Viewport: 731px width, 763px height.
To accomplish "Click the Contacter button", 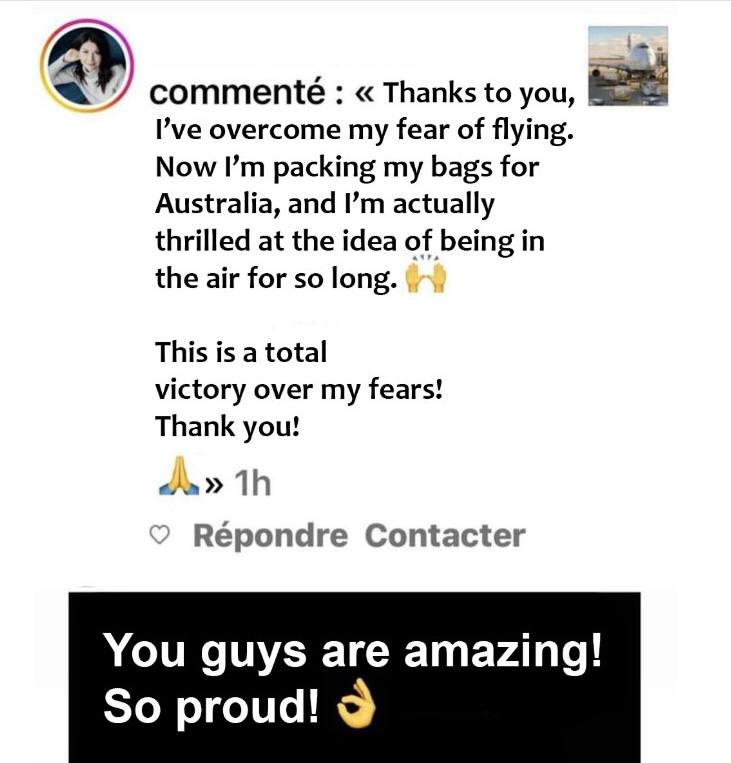I will click(x=444, y=536).
